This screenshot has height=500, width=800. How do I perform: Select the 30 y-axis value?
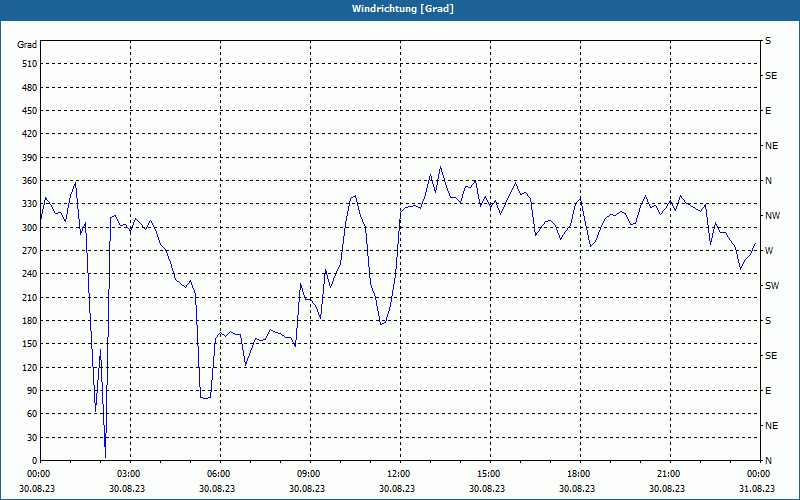[32, 437]
